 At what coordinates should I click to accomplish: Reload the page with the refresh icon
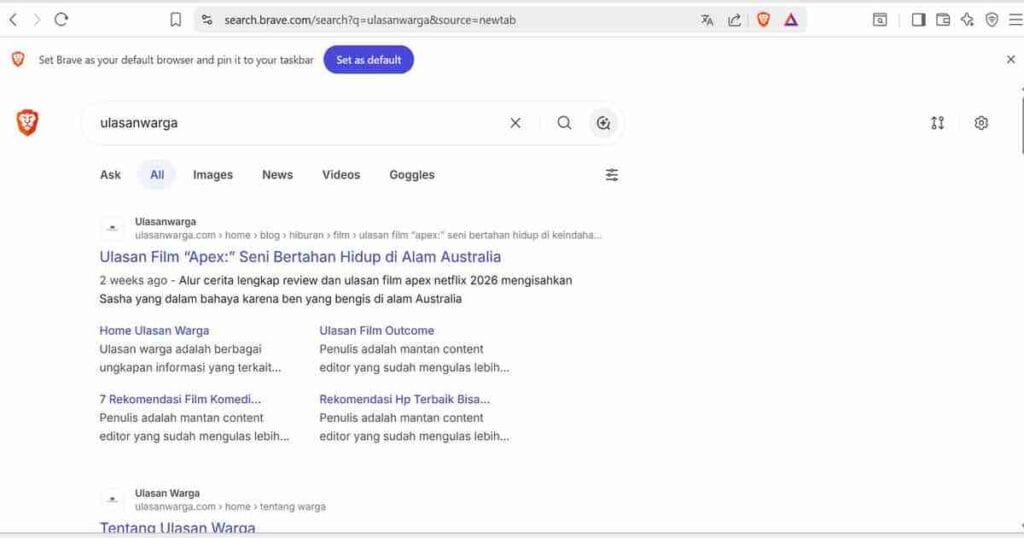point(61,20)
